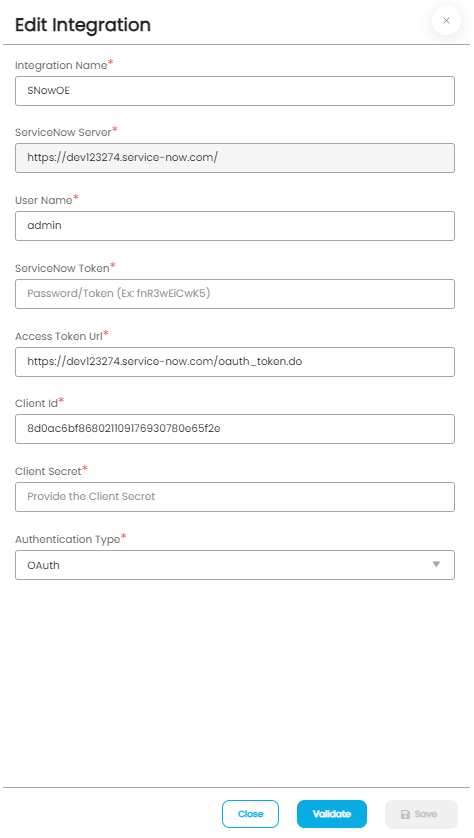Click the Save button label

[426, 814]
